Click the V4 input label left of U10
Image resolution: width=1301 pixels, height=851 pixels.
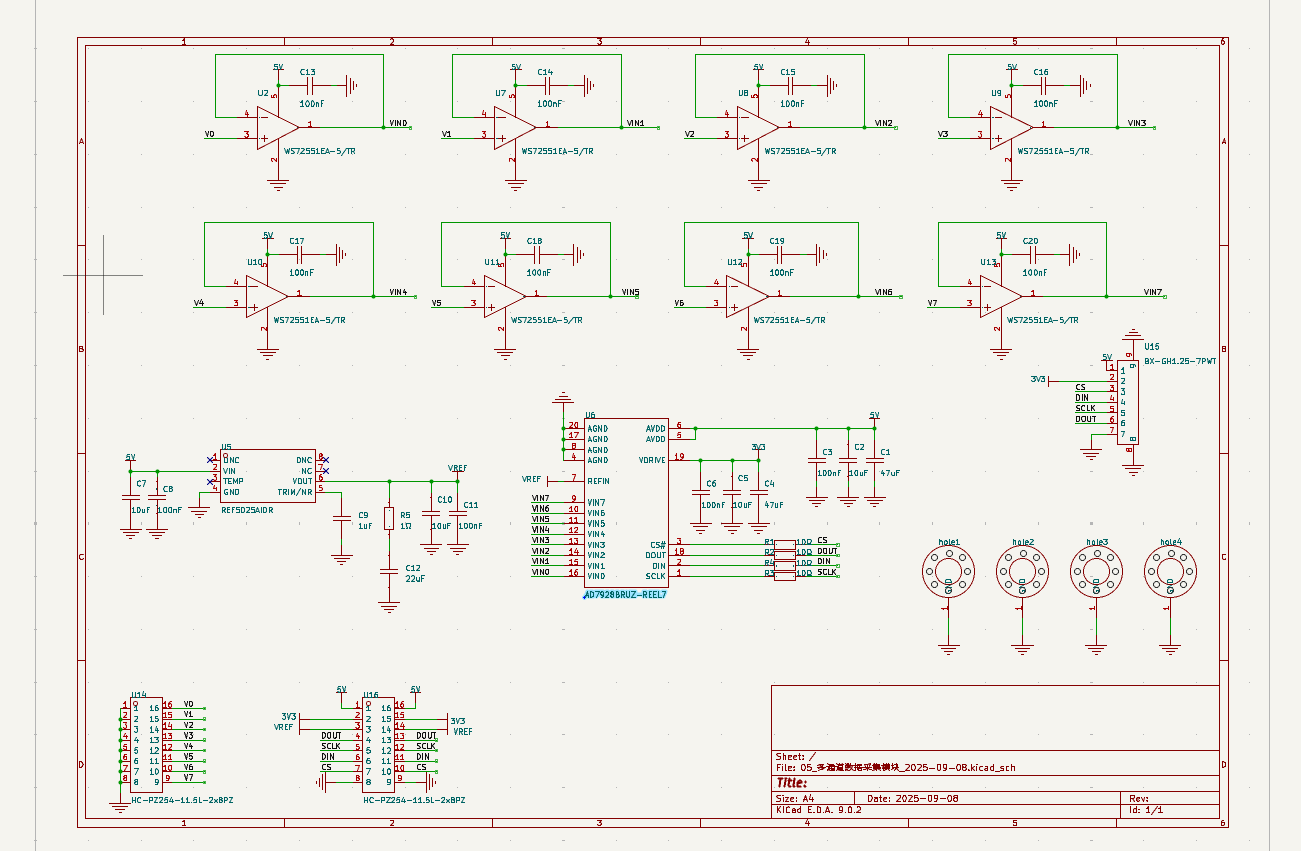pyautogui.click(x=199, y=303)
